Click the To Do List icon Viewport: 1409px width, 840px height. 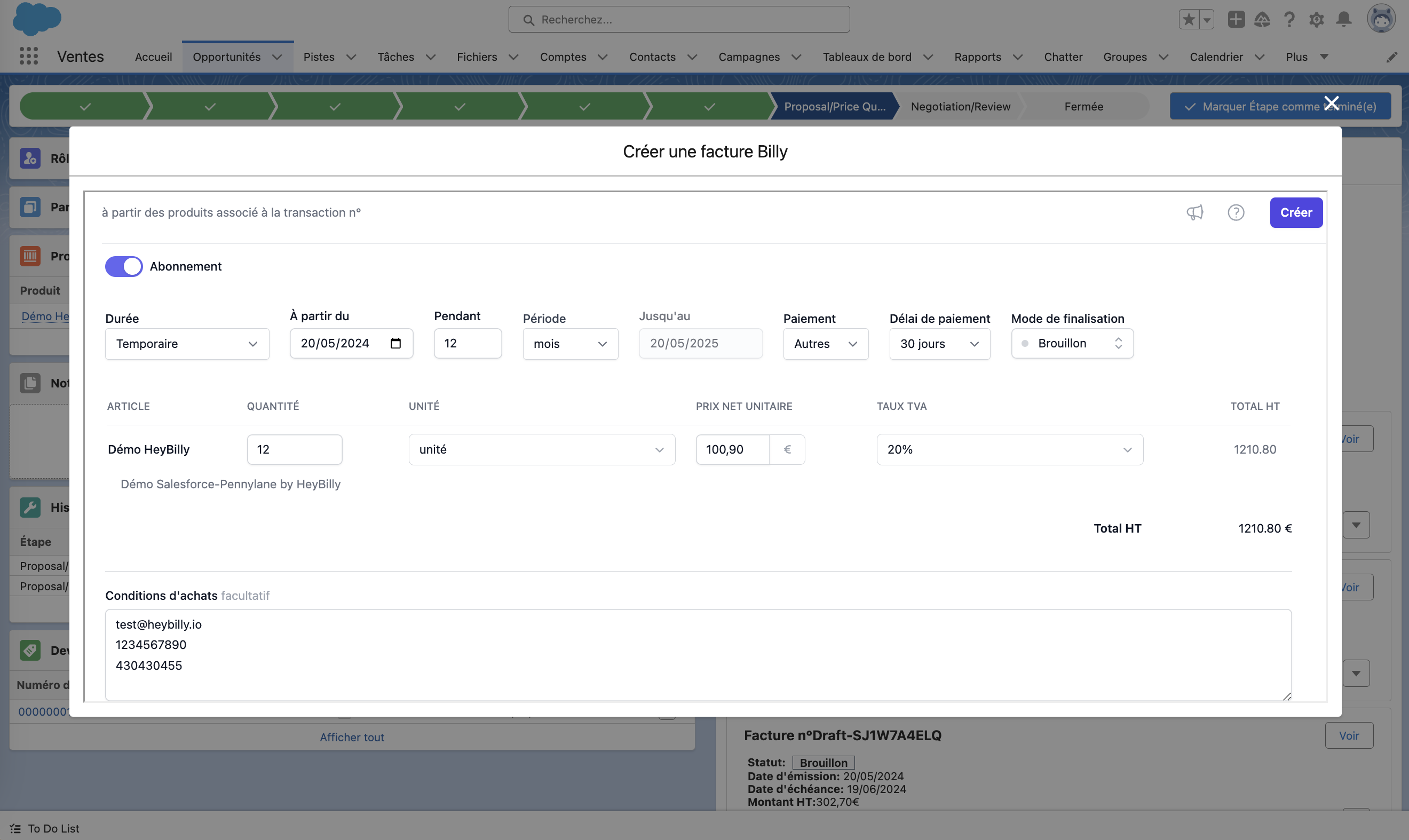tap(15, 828)
